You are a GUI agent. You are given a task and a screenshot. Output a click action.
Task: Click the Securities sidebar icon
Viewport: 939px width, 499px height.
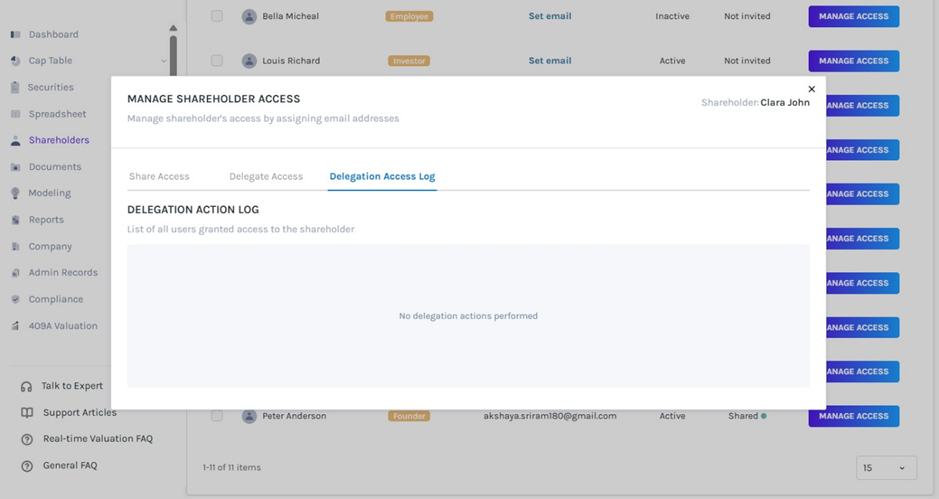click(15, 87)
